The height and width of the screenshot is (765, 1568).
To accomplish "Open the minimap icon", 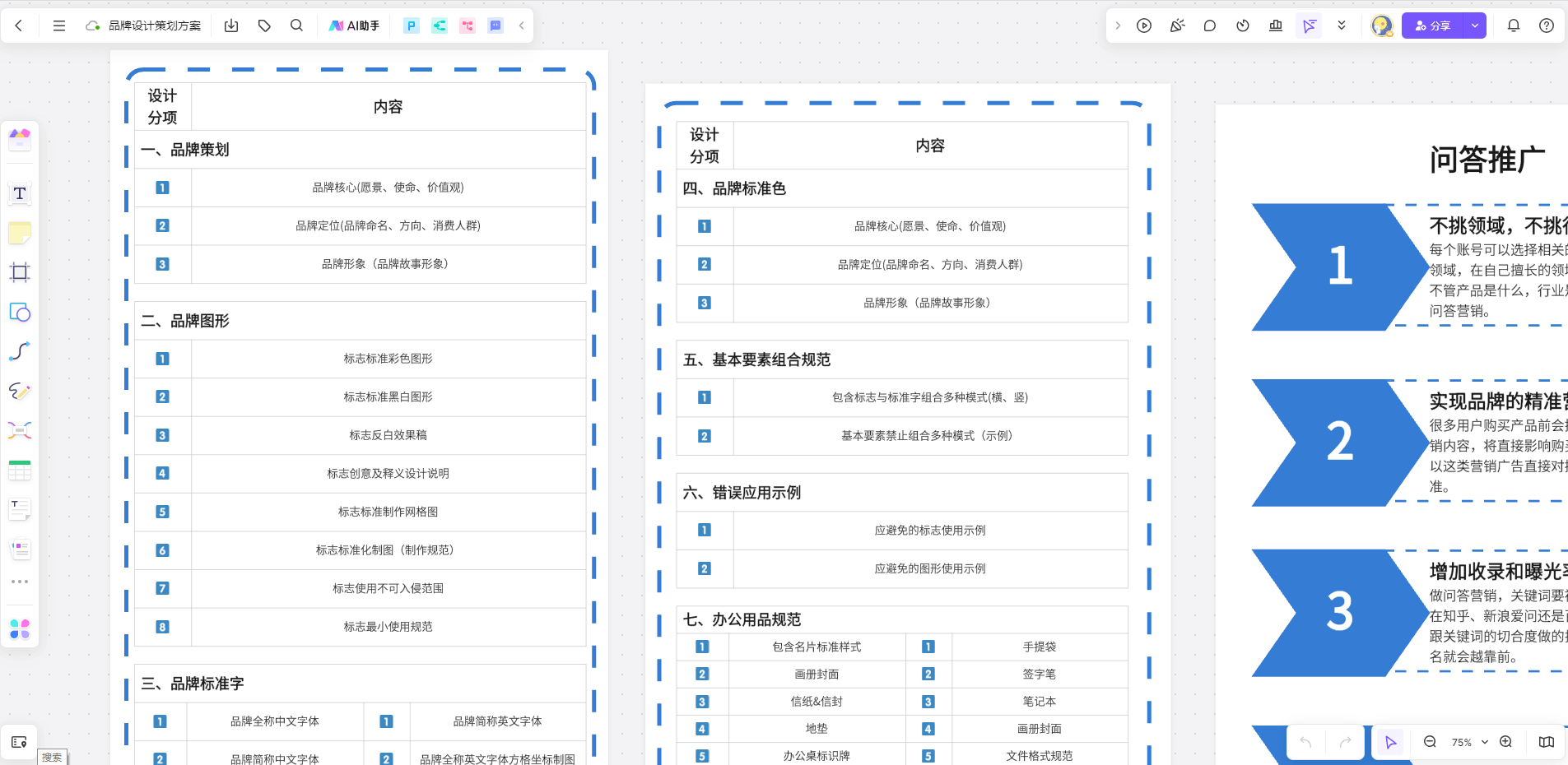I will [1547, 742].
